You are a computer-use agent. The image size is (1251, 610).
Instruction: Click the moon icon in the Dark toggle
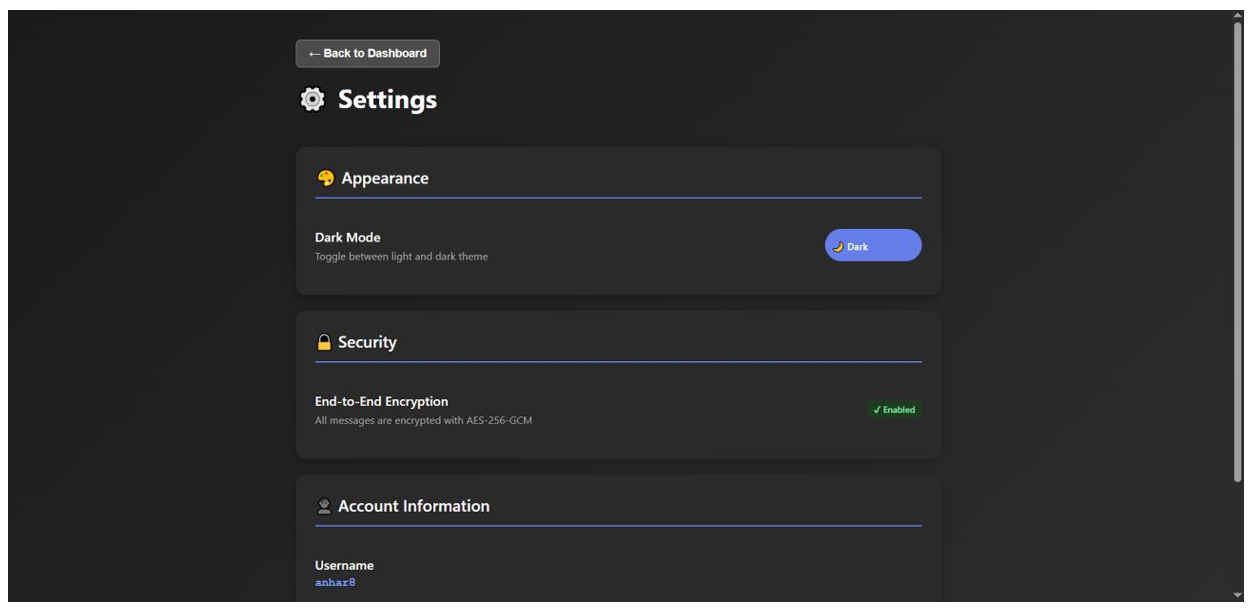[838, 246]
